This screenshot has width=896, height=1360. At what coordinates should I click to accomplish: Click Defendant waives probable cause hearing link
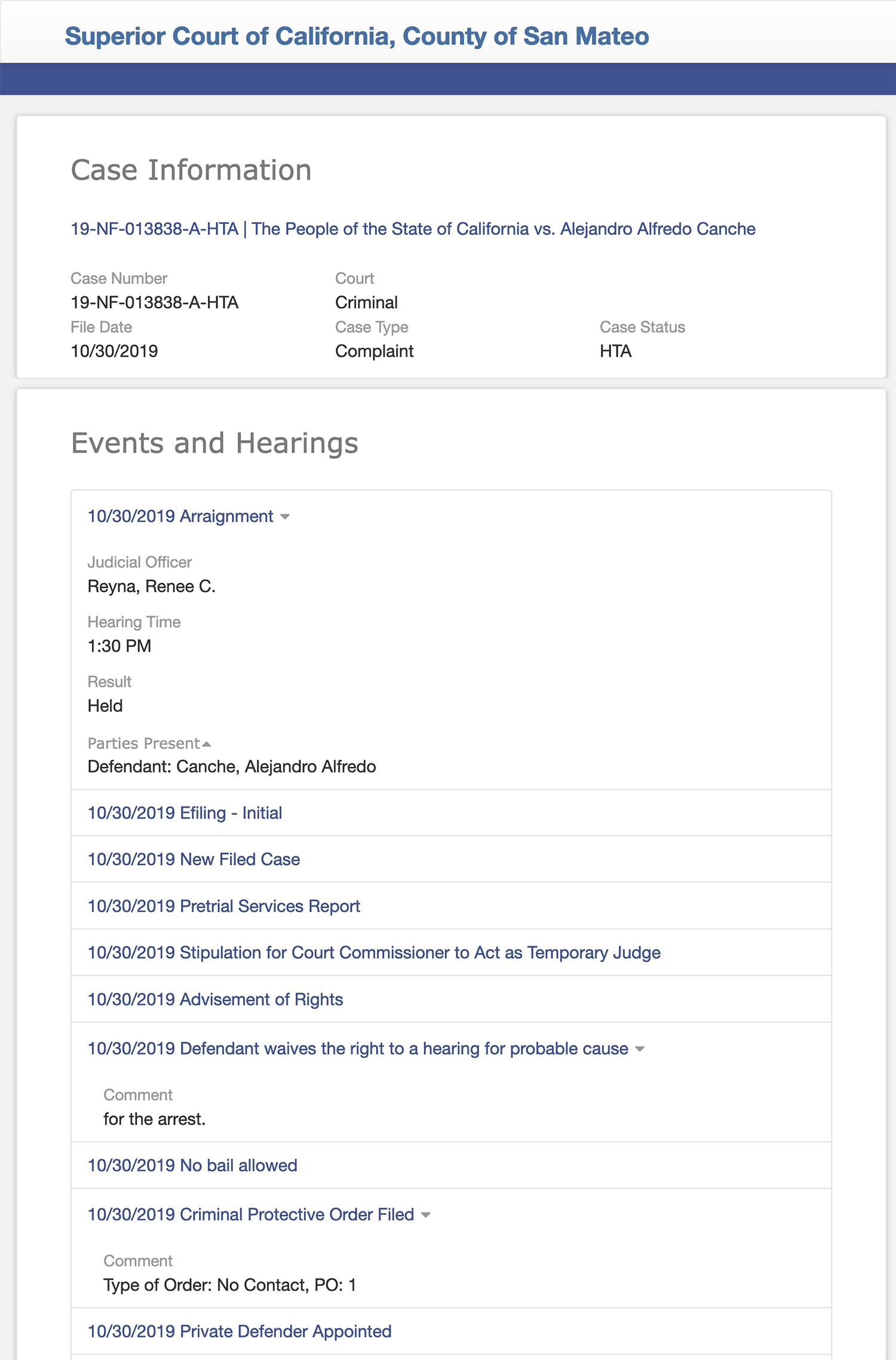click(358, 1049)
